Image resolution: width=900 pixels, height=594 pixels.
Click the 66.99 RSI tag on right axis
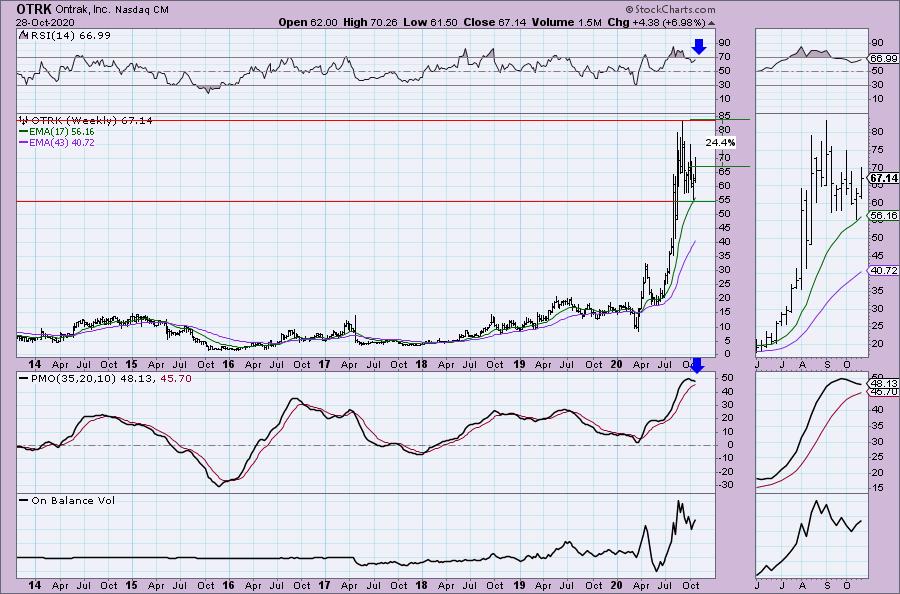883,59
